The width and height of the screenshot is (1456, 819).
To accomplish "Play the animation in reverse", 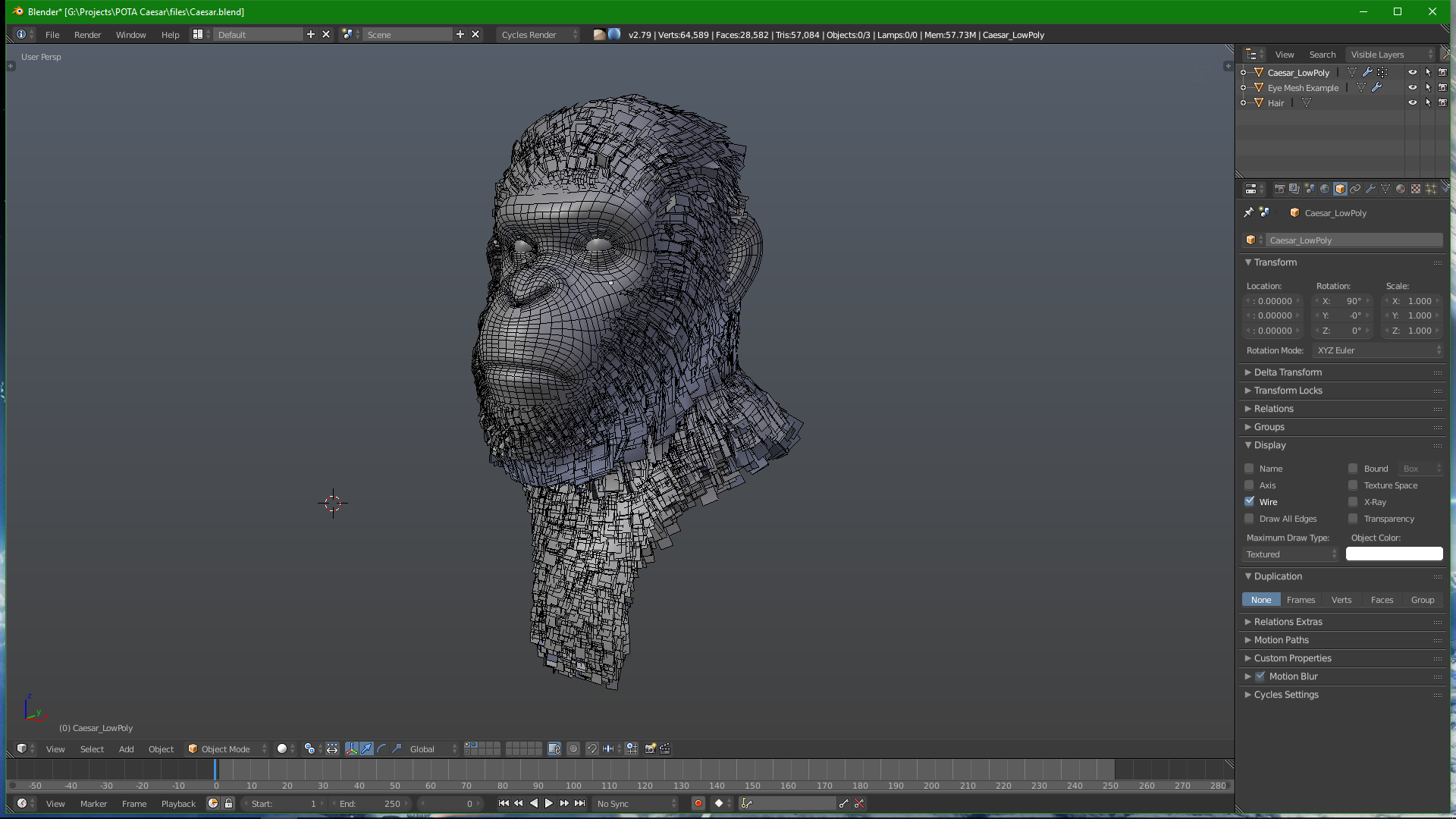I will tap(534, 803).
